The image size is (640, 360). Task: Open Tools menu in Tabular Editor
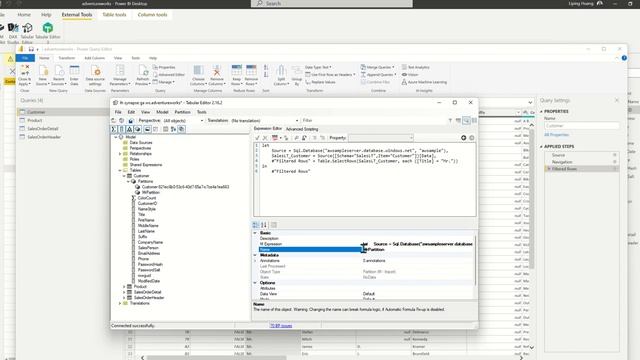(202, 112)
